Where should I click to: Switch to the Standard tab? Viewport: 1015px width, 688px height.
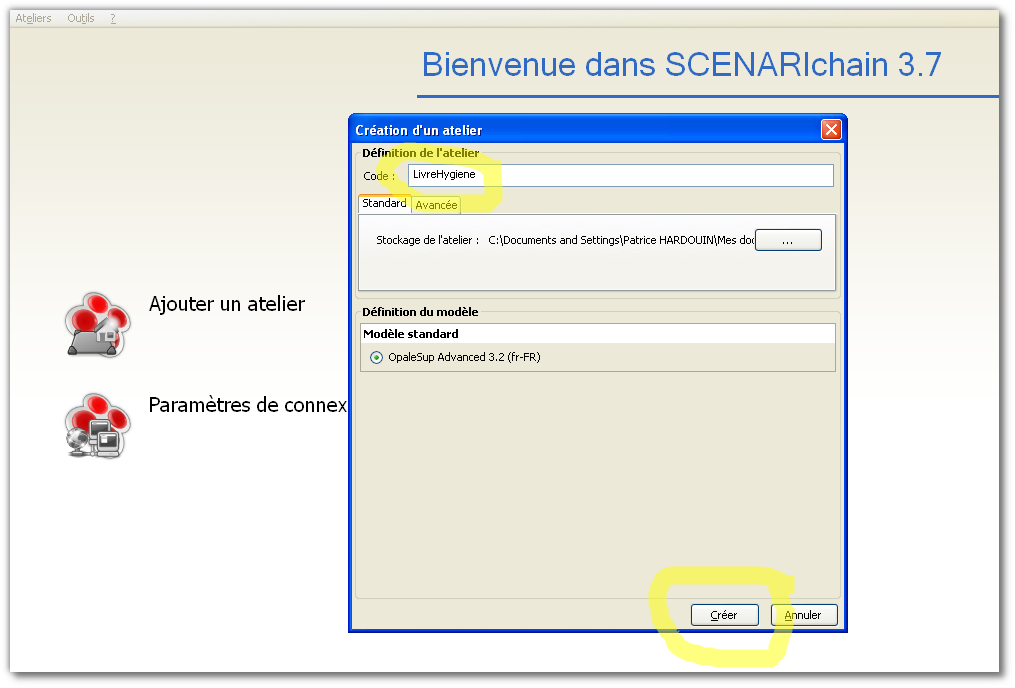[385, 203]
